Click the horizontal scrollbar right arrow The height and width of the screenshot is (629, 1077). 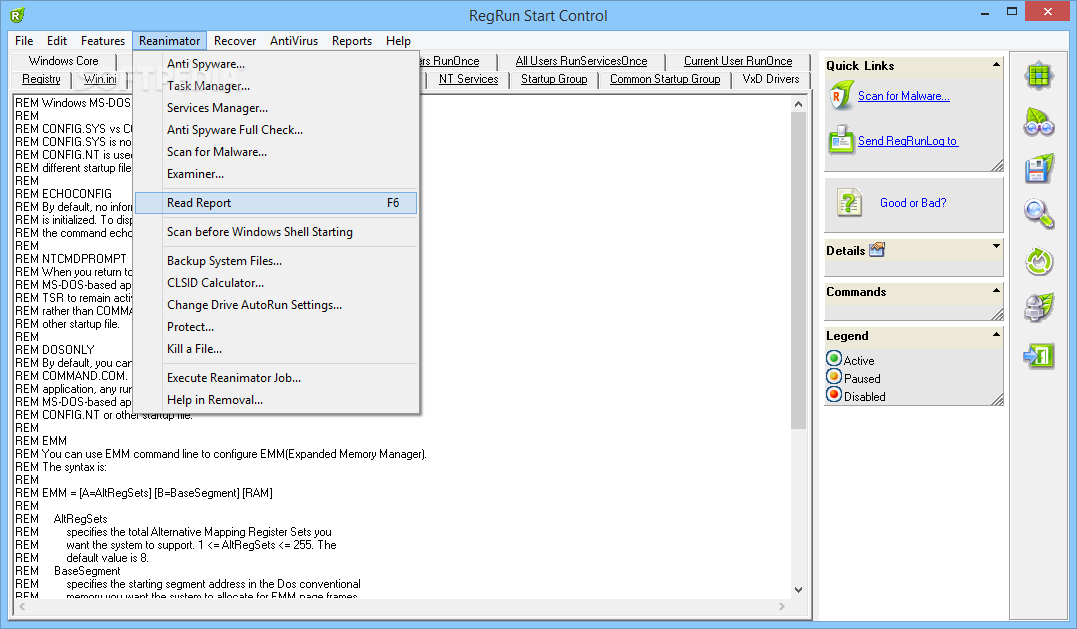point(782,606)
